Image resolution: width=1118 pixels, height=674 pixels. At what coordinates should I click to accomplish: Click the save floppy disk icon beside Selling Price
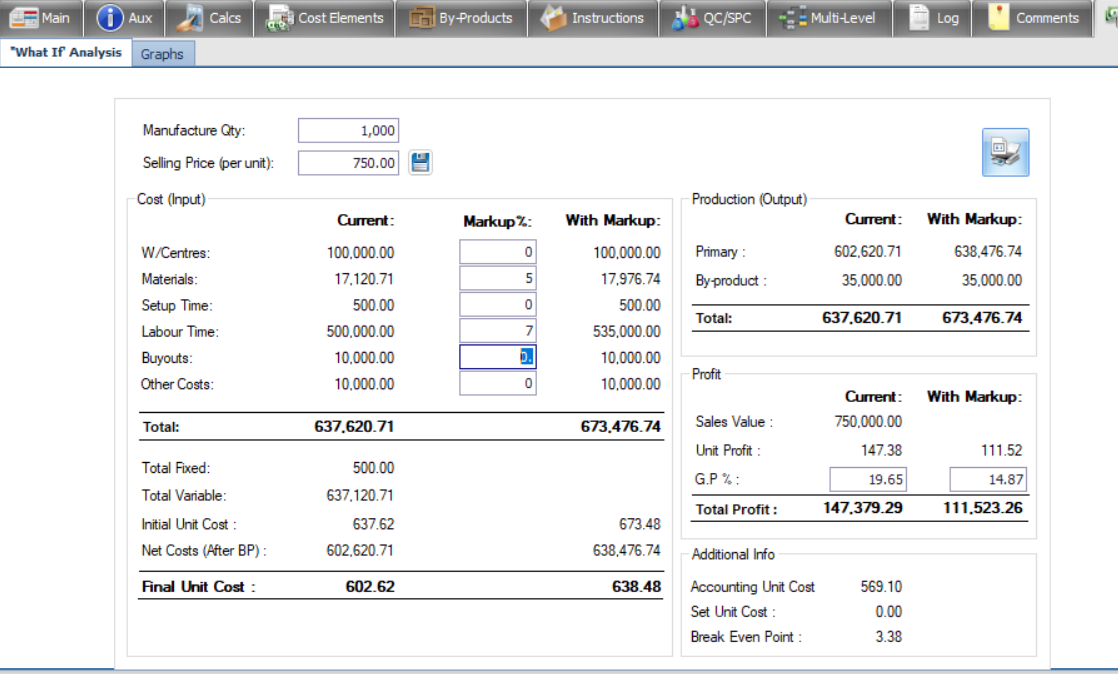point(420,162)
